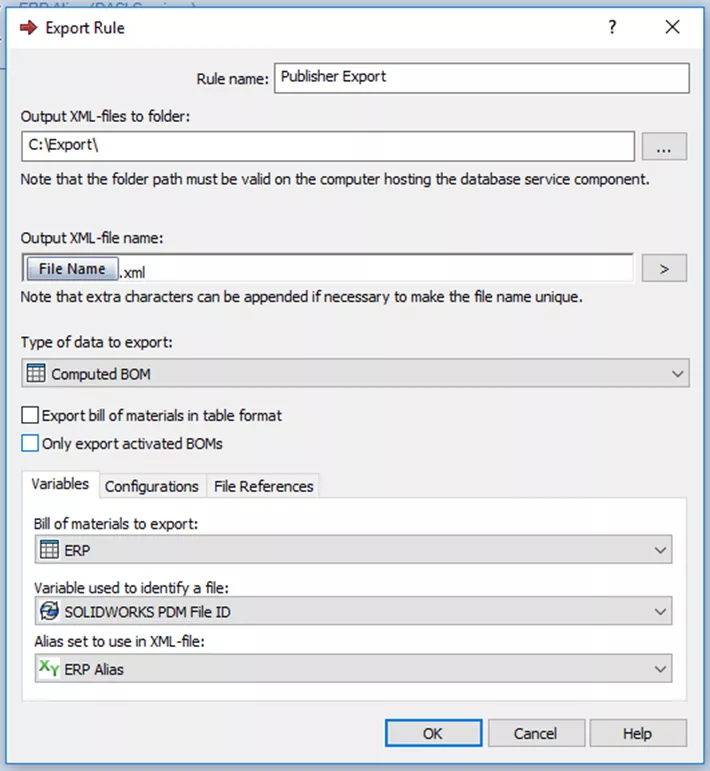
Task: Click into the Rule name input field
Action: pyautogui.click(x=482, y=78)
